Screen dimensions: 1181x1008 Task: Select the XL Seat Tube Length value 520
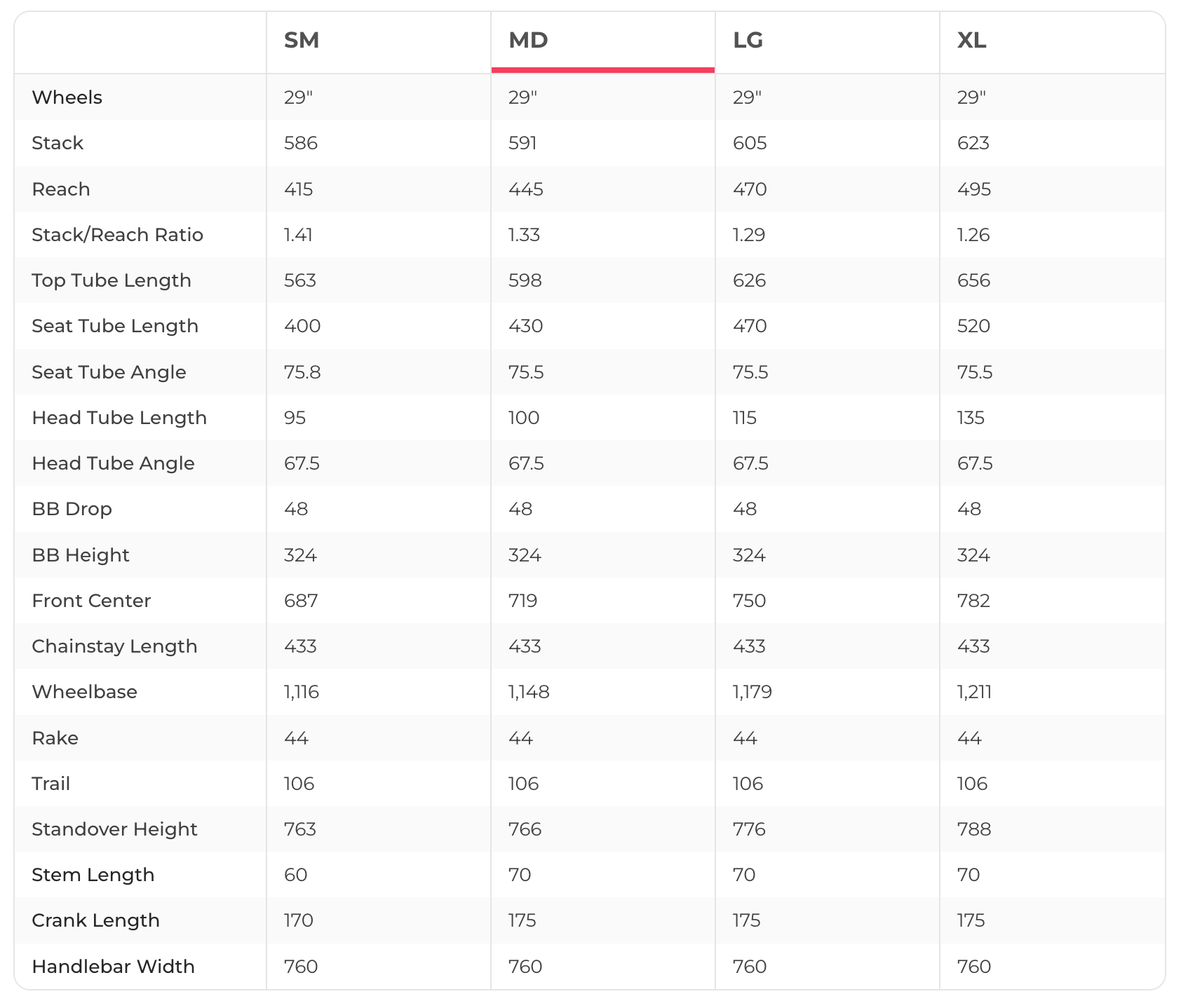click(x=973, y=326)
